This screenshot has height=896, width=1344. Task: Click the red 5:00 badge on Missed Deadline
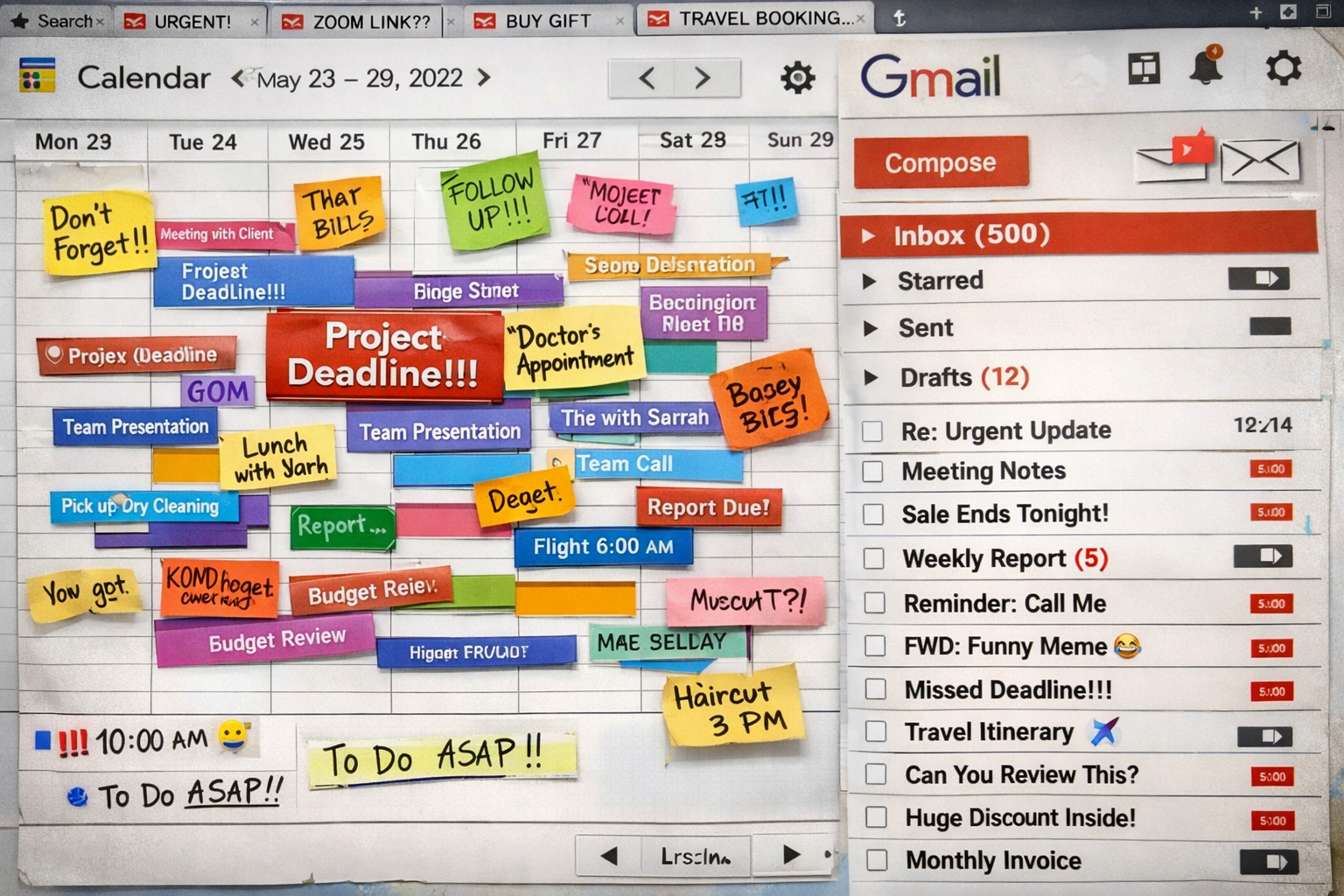[x=1271, y=691]
